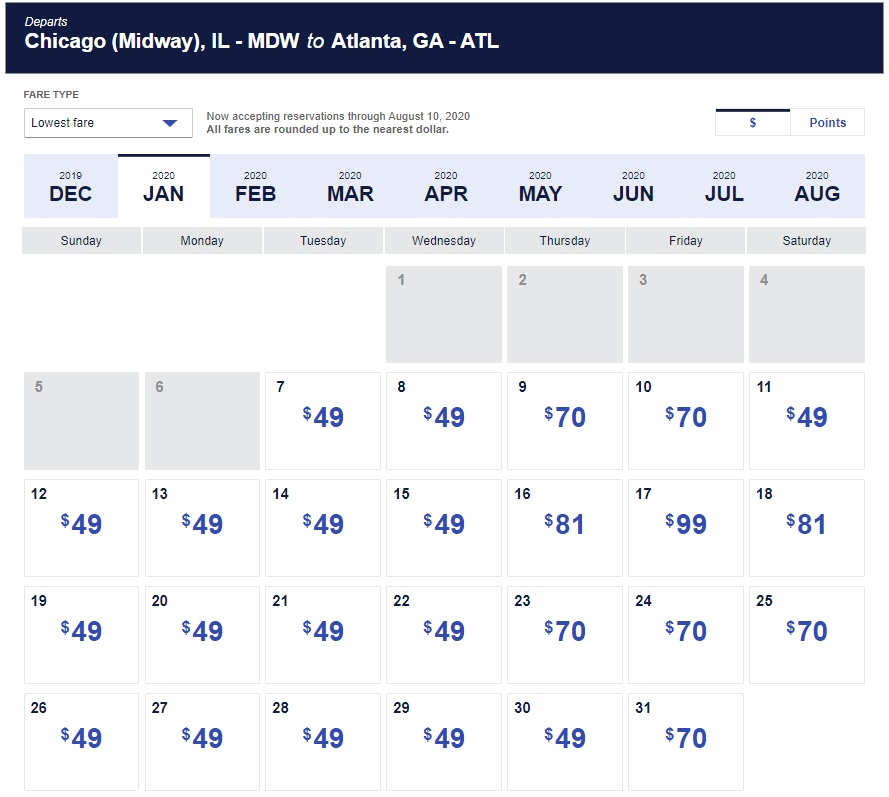Switch fare display to Points
The width and height of the screenshot is (889, 797).
tap(827, 123)
